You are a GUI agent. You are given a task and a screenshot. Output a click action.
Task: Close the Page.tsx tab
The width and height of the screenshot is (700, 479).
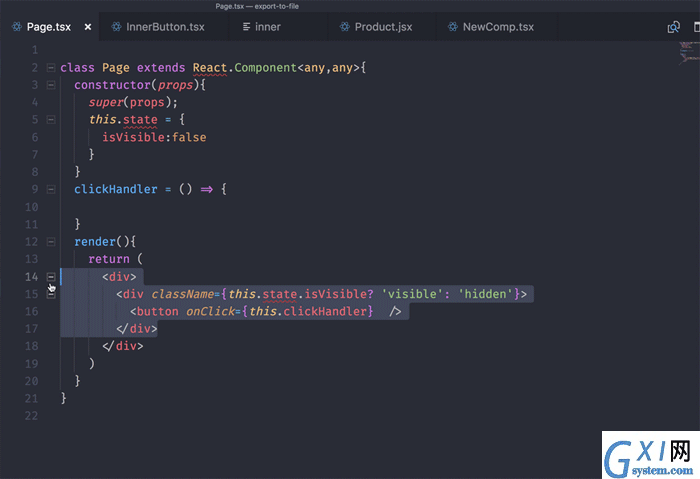click(88, 27)
